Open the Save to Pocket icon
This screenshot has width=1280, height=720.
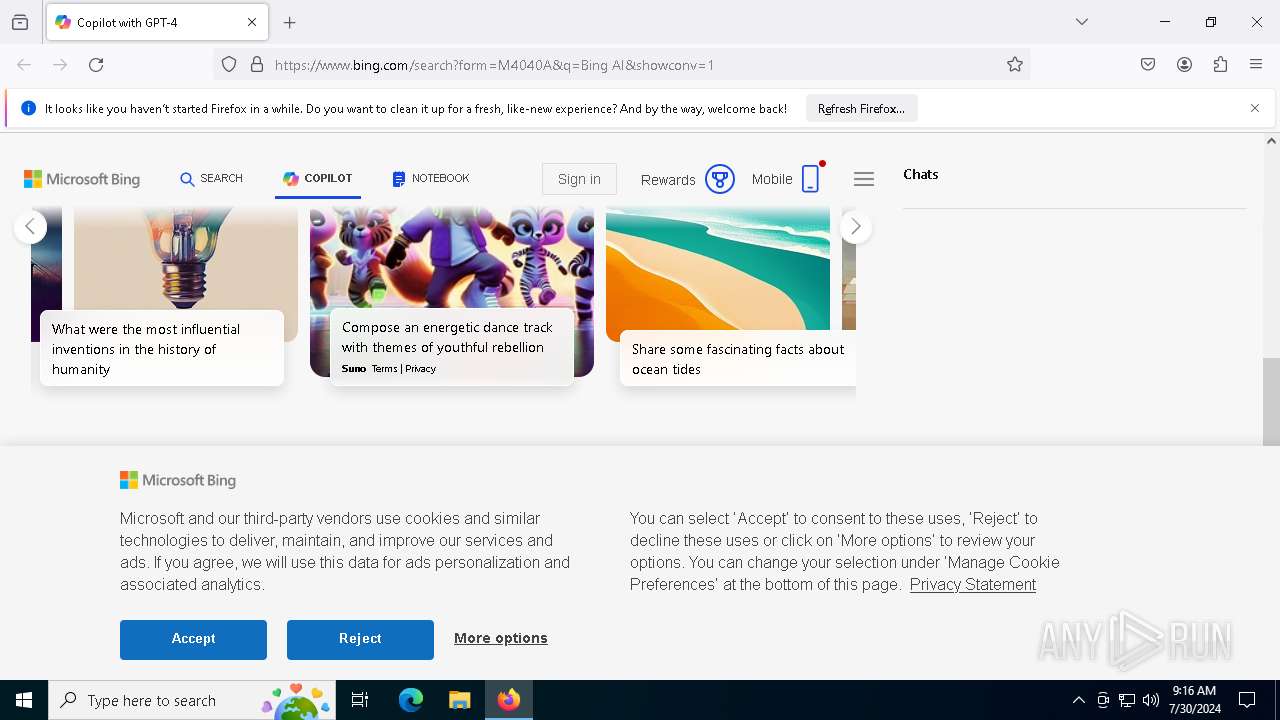coord(1148,65)
